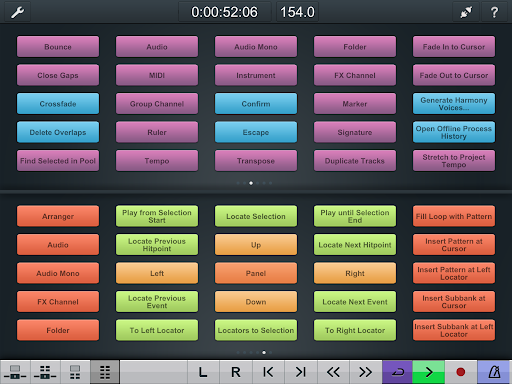The width and height of the screenshot is (512, 384).
Task: Select the mixer-only view layout icon
Action: point(15,372)
